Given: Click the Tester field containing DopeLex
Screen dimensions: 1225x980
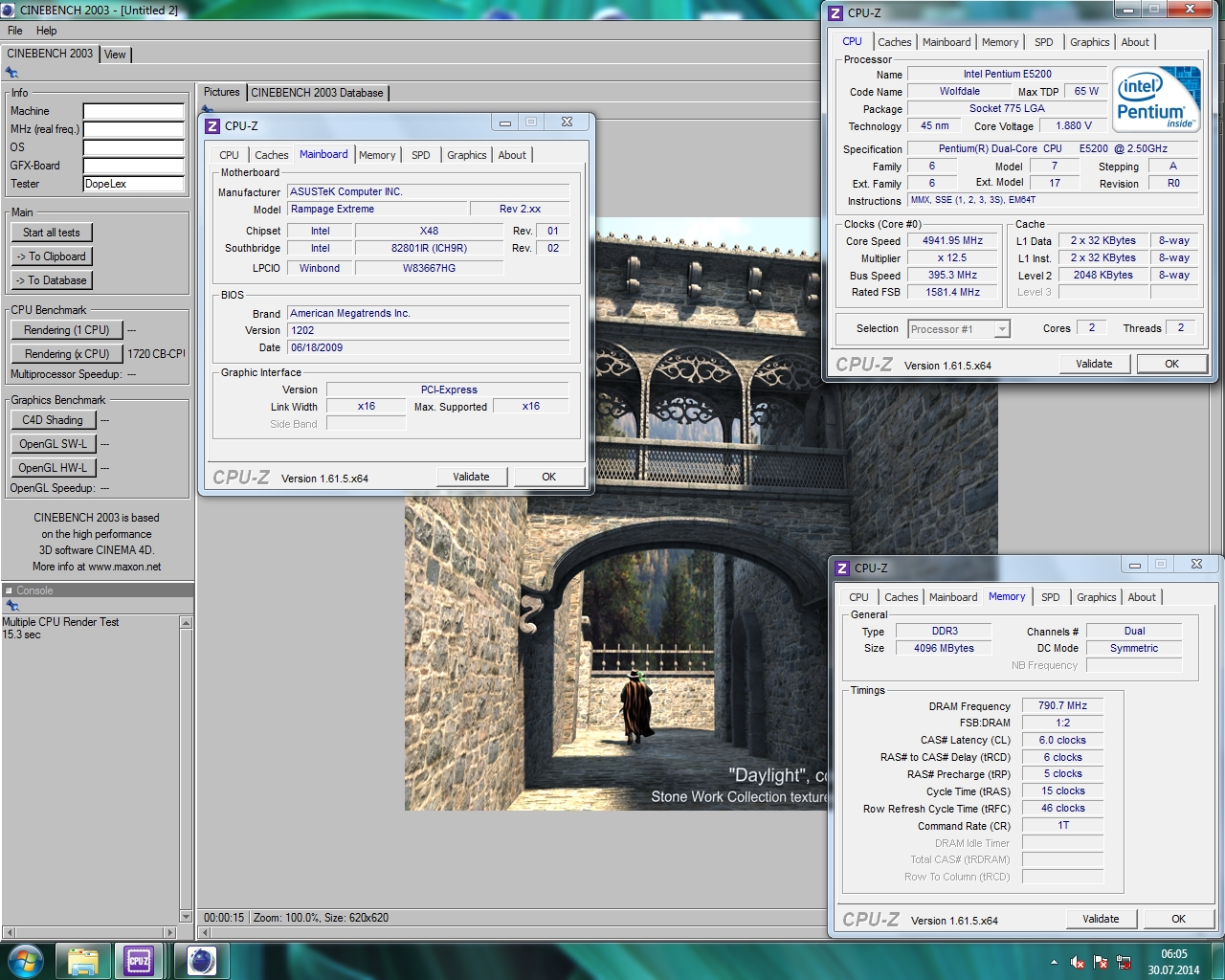Looking at the screenshot, I should pos(133,184).
